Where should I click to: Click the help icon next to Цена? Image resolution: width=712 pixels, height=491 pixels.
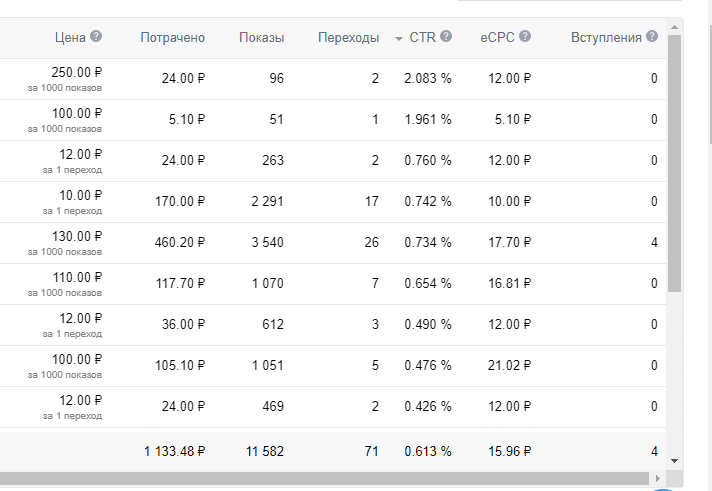click(x=96, y=37)
